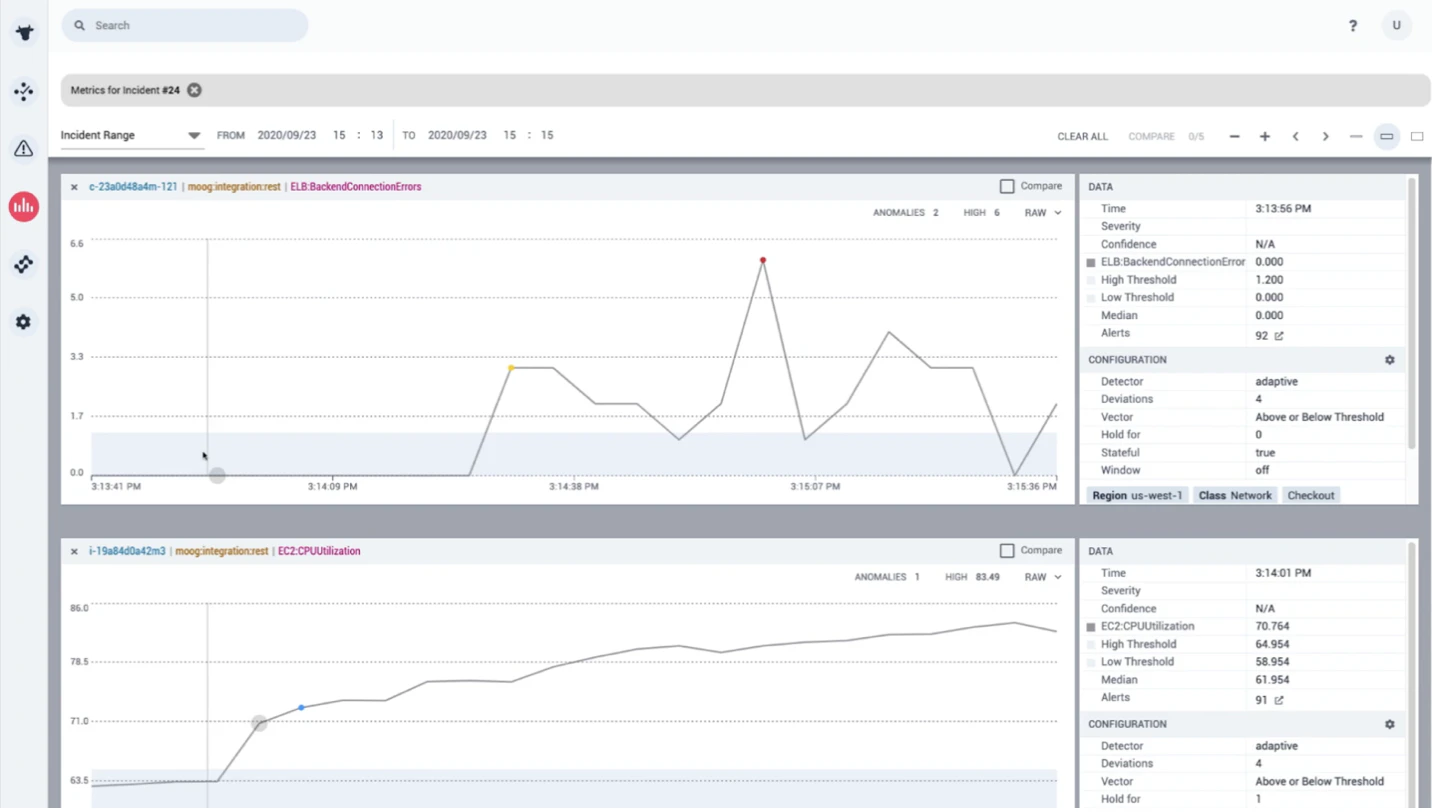Open the RAW dropdown on the CPUUtilization chart

(1042, 576)
